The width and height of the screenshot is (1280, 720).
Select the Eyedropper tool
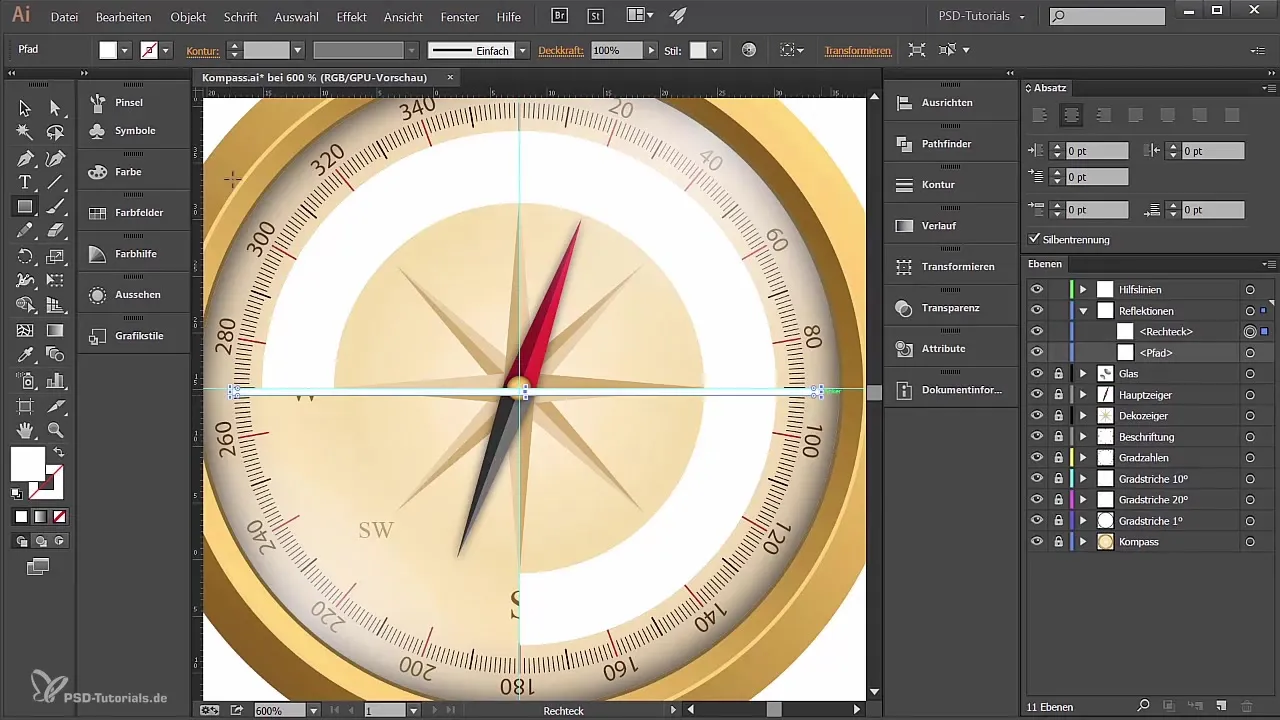[x=25, y=355]
